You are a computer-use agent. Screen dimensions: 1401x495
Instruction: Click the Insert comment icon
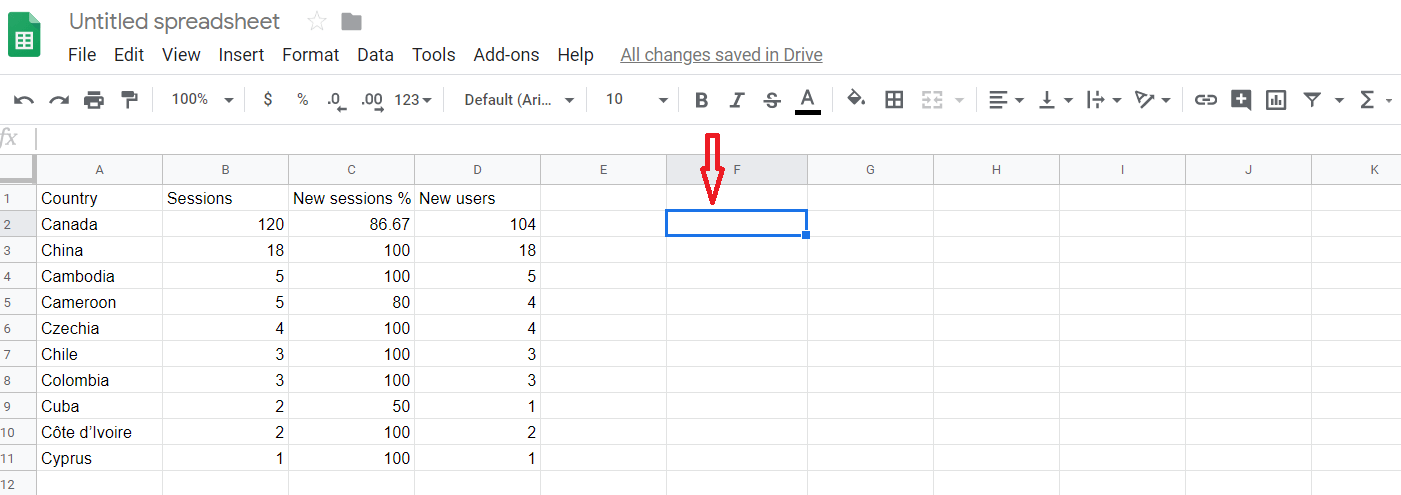tap(1241, 100)
